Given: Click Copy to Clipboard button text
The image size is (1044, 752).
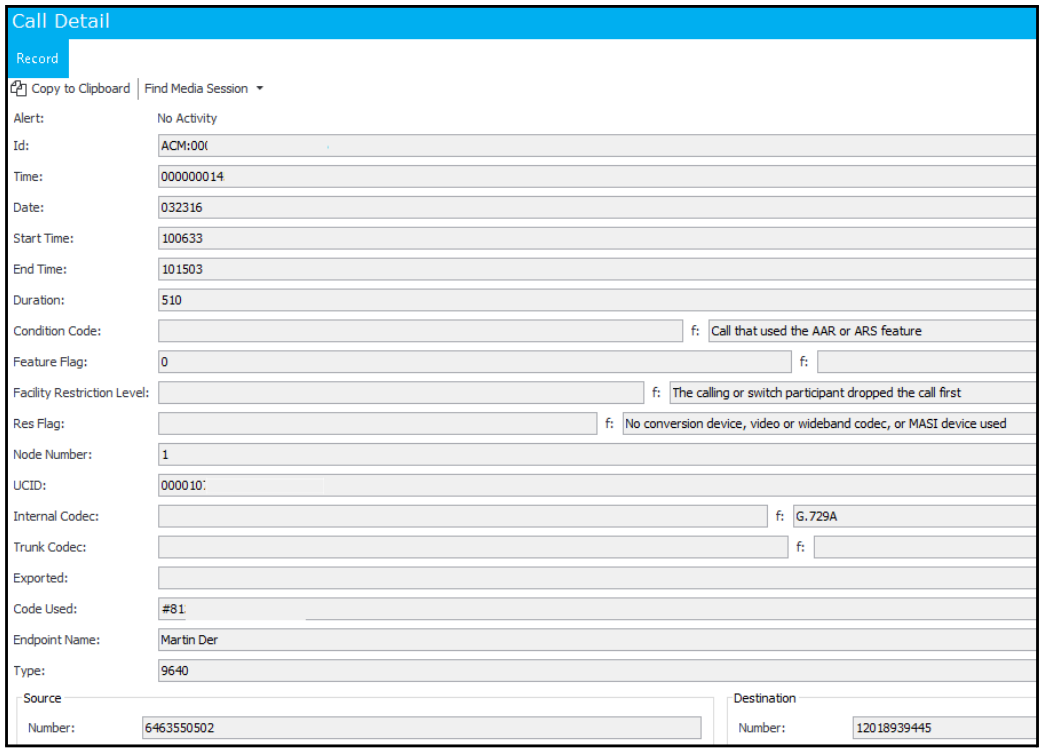Looking at the screenshot, I should coord(81,89).
